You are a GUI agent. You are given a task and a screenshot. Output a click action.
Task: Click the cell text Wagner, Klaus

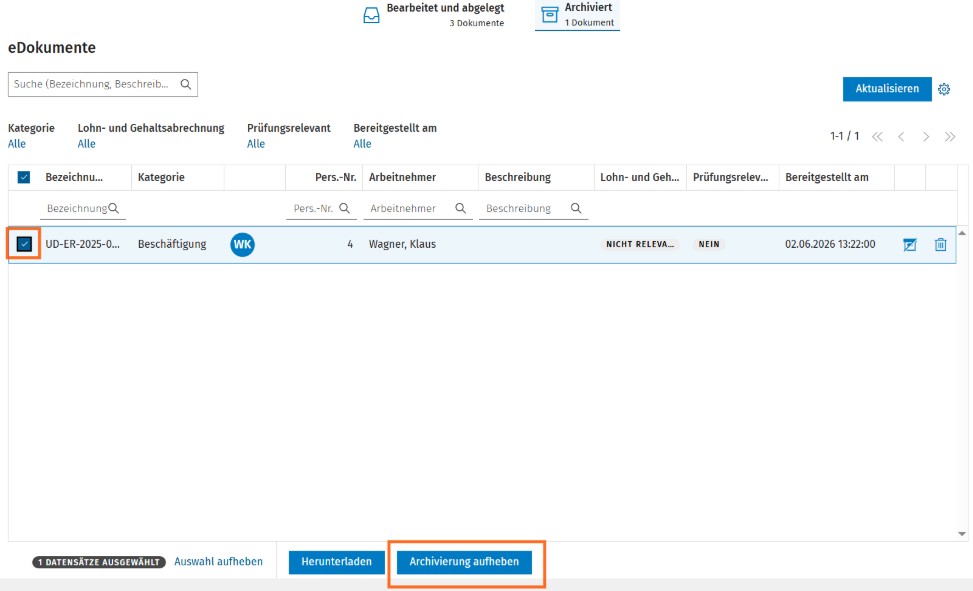coord(402,245)
